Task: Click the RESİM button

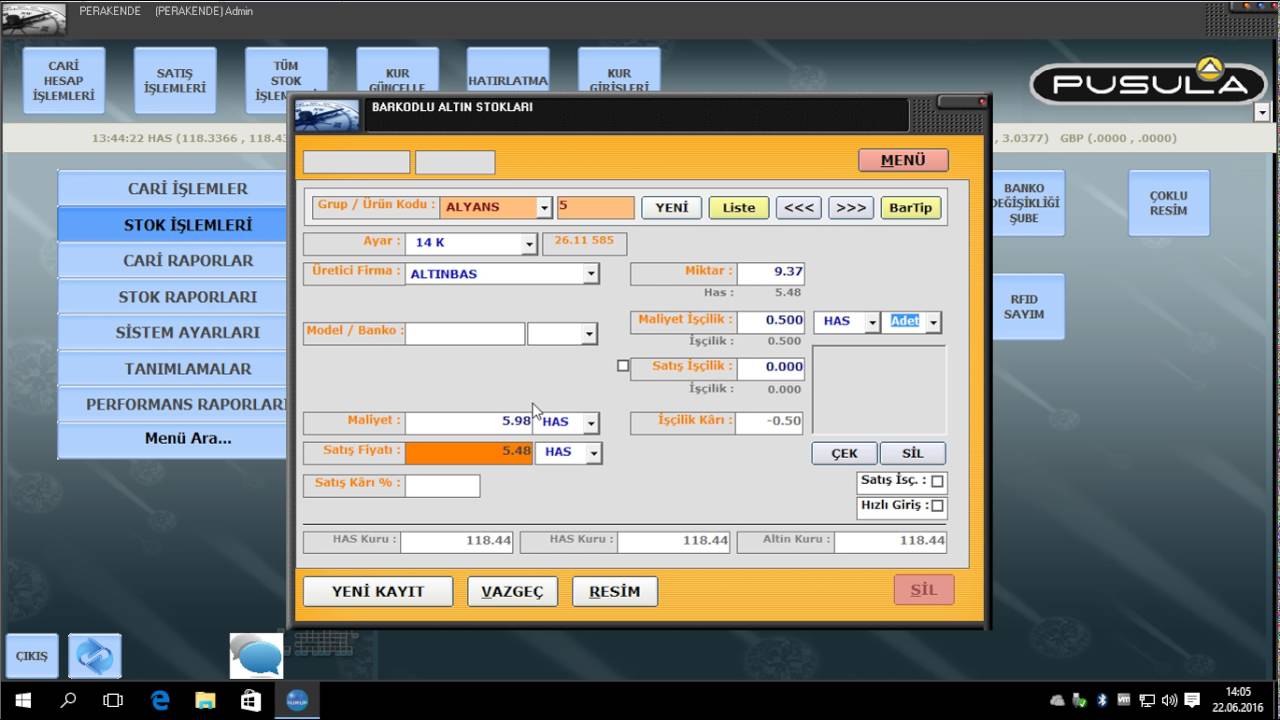Action: [614, 591]
